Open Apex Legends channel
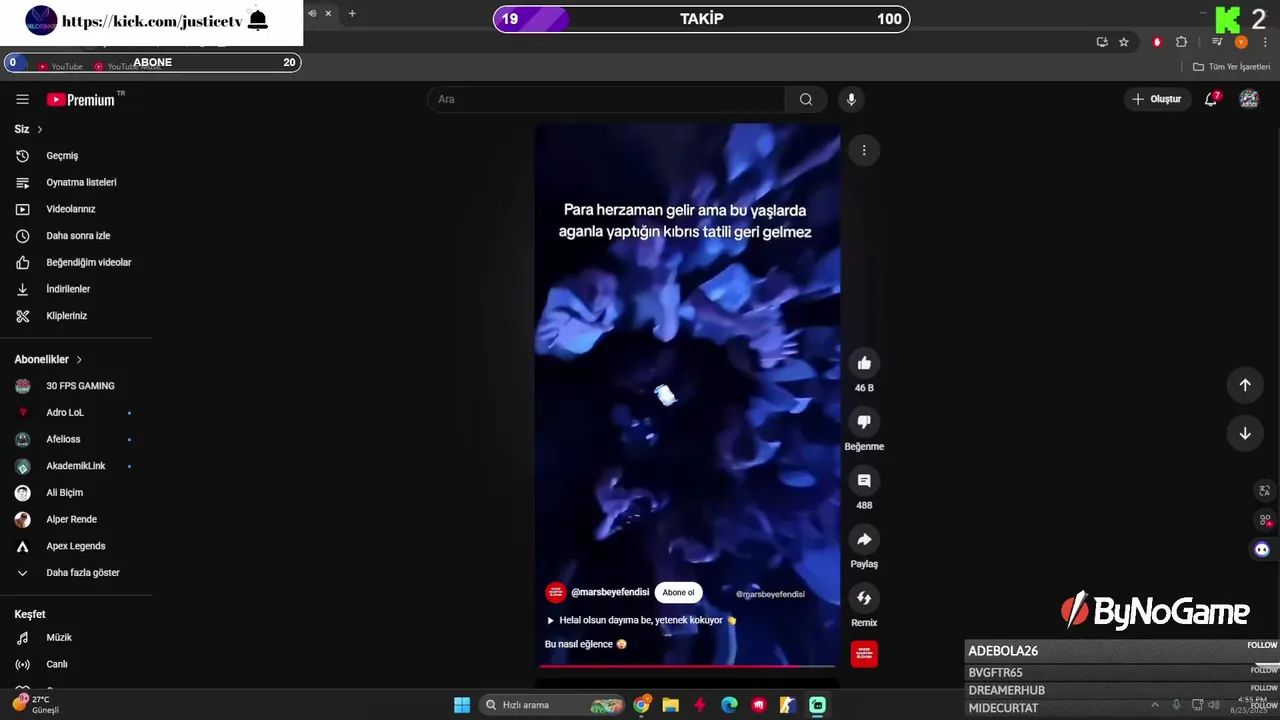Viewport: 1280px width, 720px height. pyautogui.click(x=76, y=546)
